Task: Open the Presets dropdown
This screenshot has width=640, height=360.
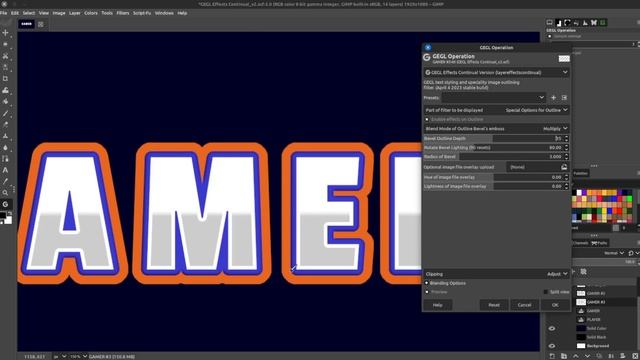Action: coord(493,98)
